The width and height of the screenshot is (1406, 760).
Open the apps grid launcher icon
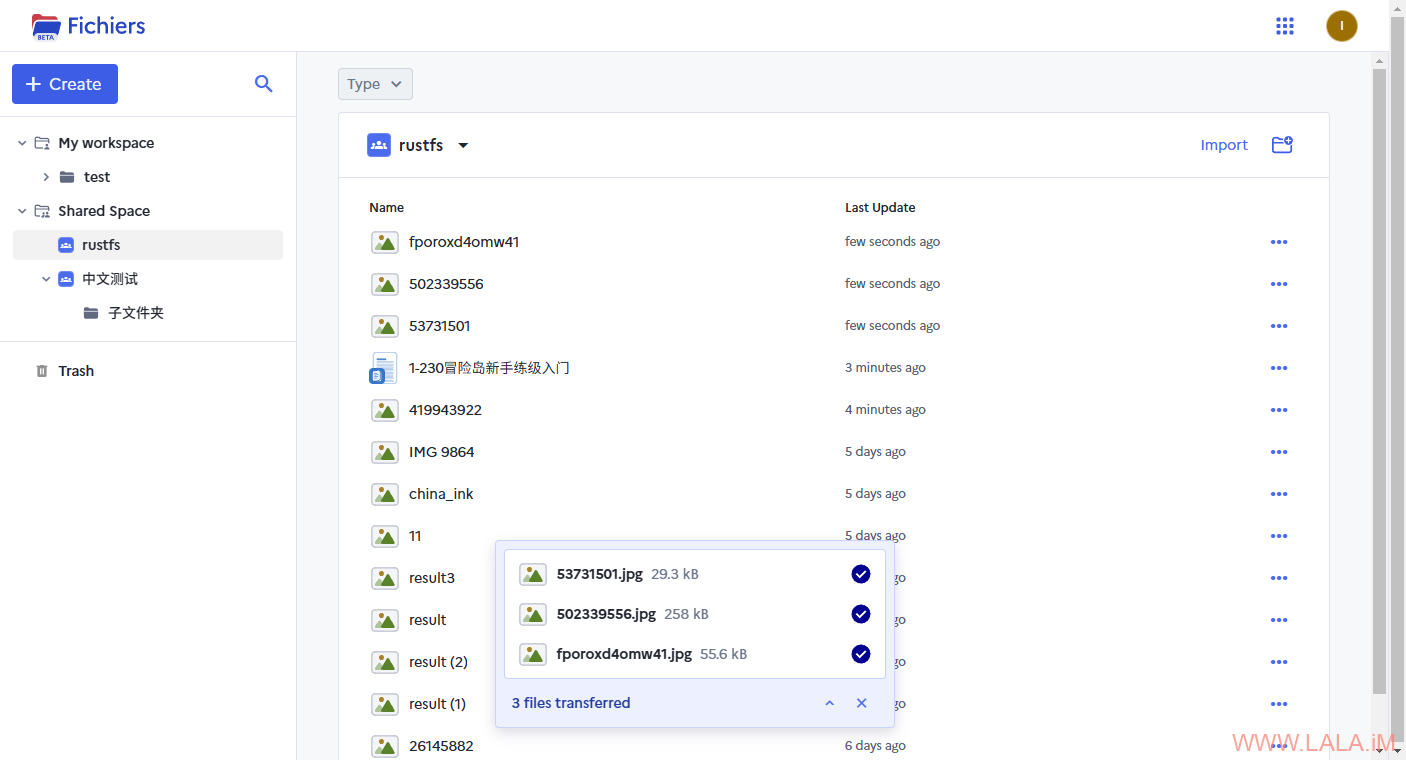(x=1285, y=26)
